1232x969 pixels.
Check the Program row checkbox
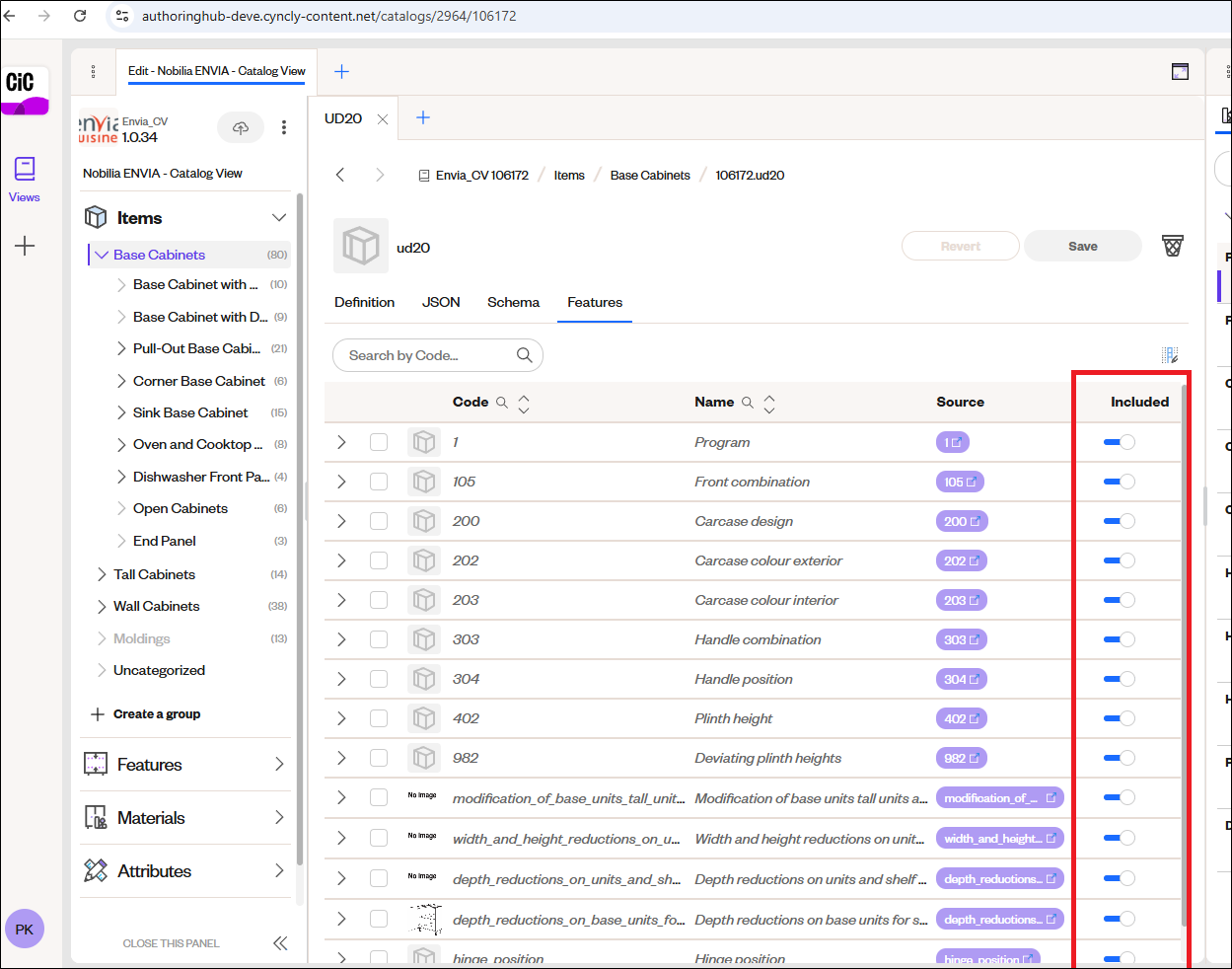pyautogui.click(x=379, y=442)
